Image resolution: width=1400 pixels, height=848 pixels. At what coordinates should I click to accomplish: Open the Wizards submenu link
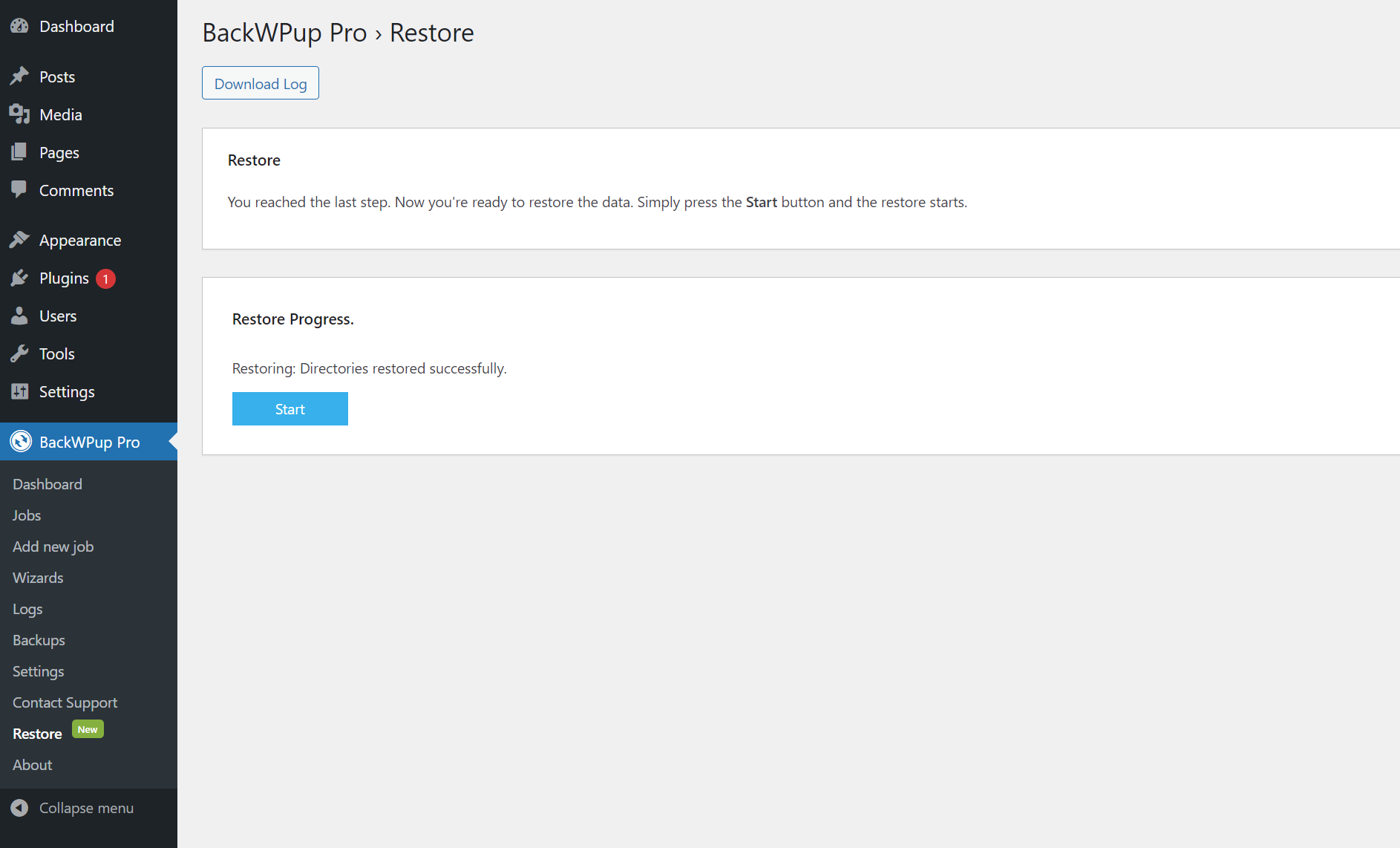click(38, 578)
